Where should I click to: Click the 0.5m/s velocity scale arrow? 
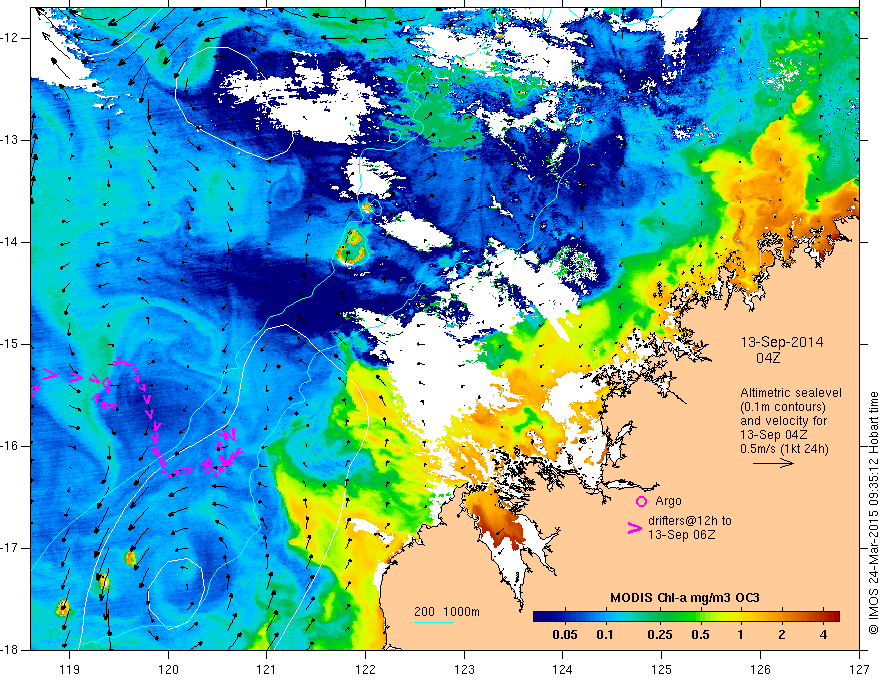click(x=773, y=463)
